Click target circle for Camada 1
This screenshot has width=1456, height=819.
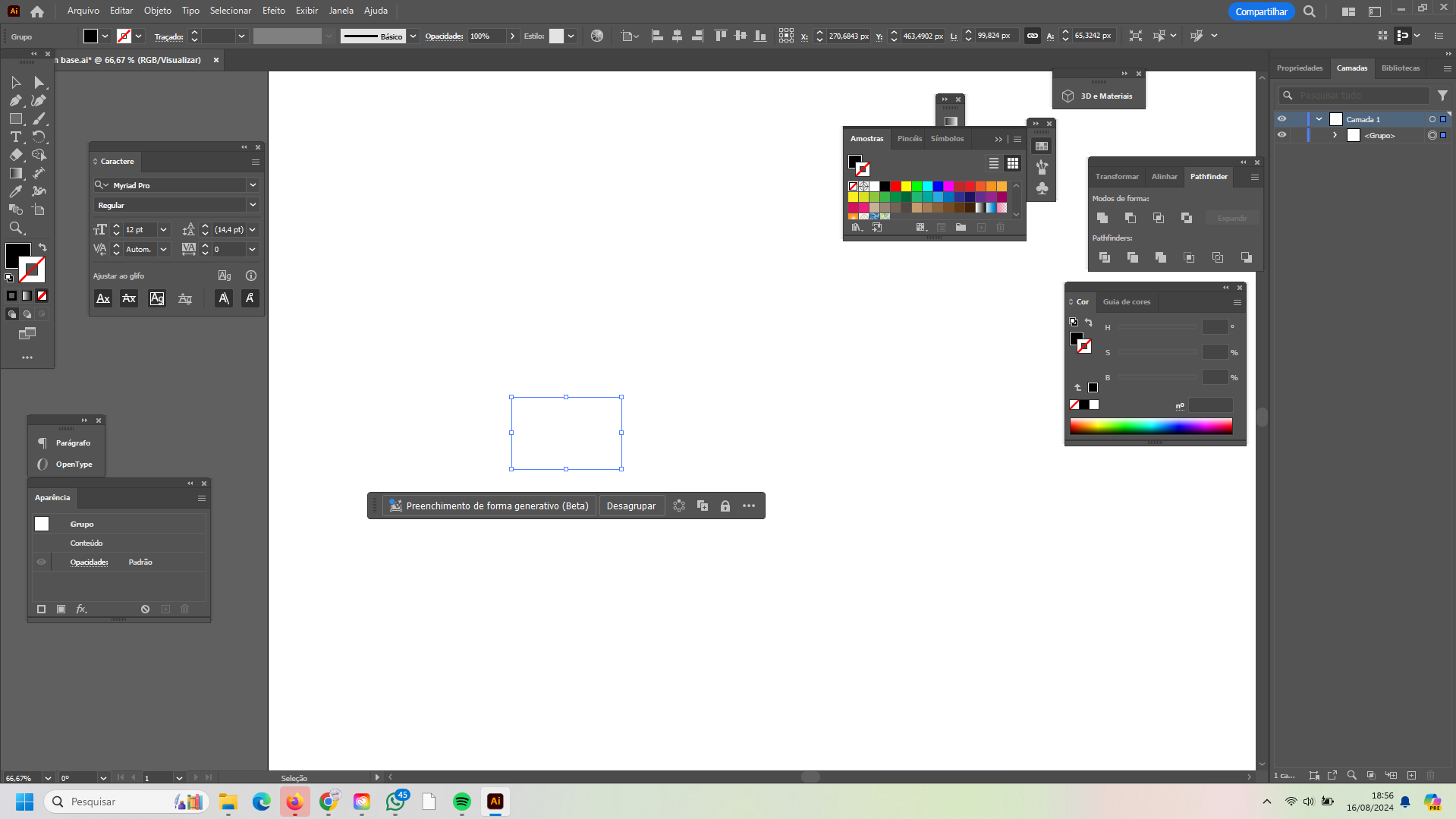(x=1432, y=119)
